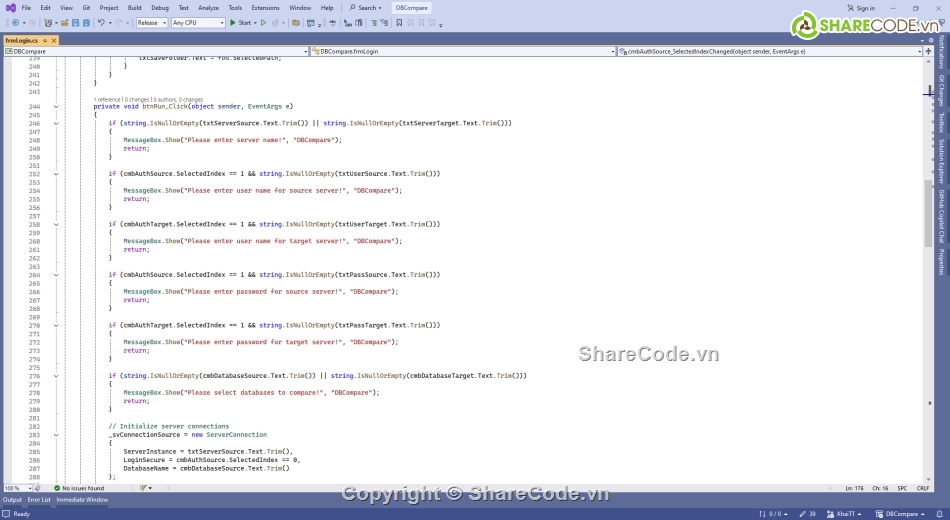Click the code cleanup broom icon

click(x=144, y=488)
